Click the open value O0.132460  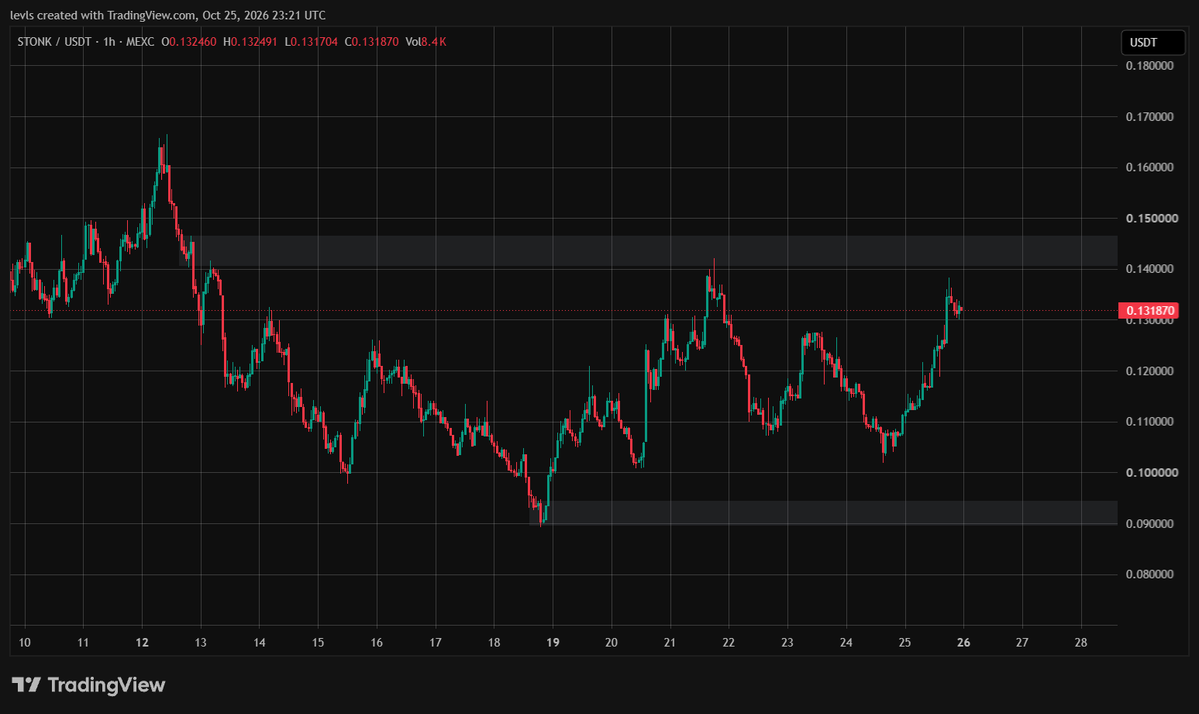[x=189, y=42]
